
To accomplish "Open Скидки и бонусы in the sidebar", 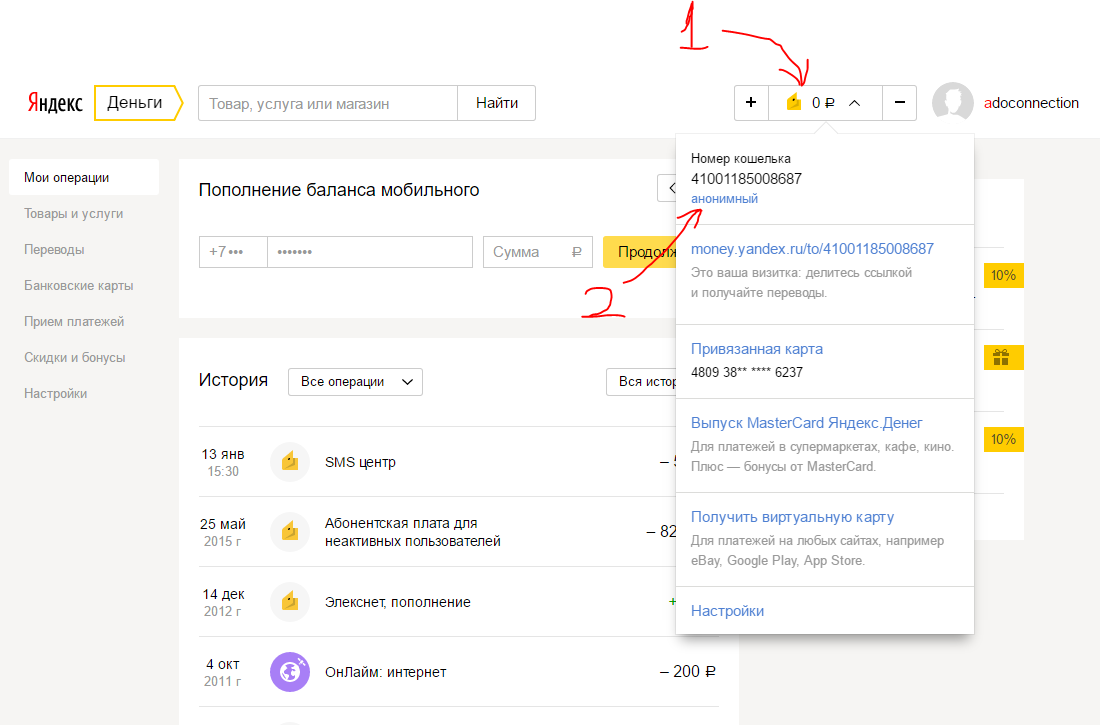I will coord(75,357).
